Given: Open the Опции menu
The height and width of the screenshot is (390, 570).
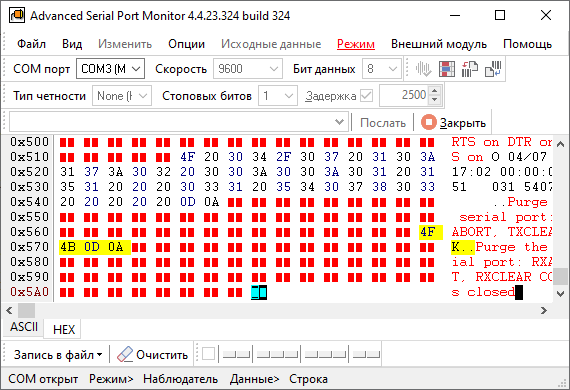Looking at the screenshot, I should (186, 44).
